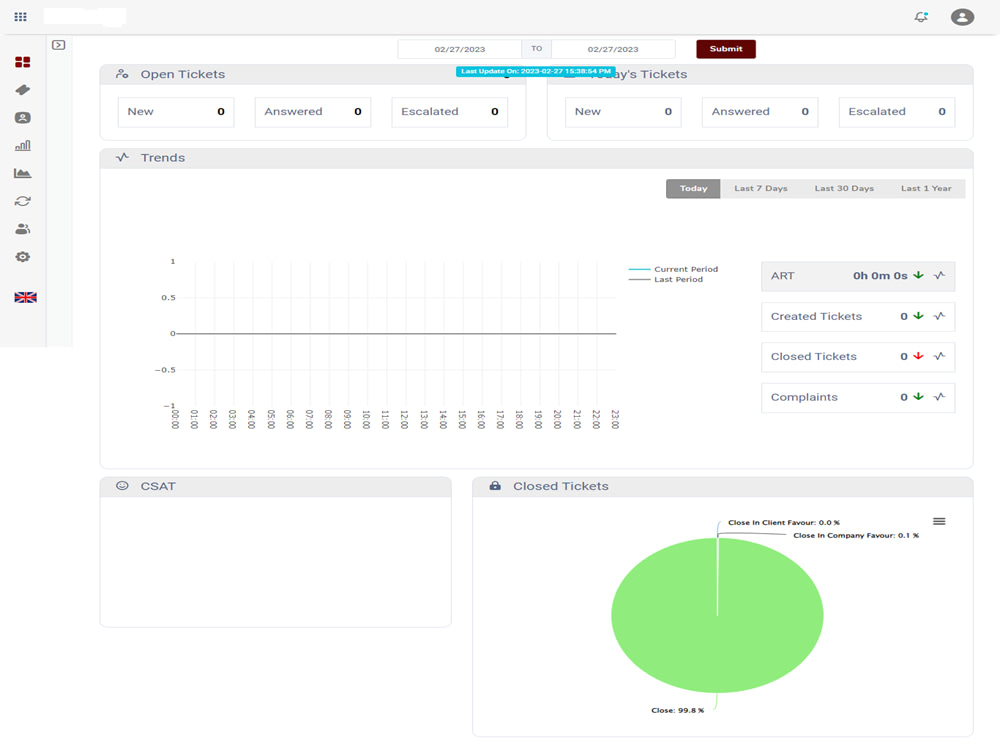This screenshot has height=750, width=1000.
Task: Expand the sidebar with the arrow toggle
Action: pyautogui.click(x=59, y=45)
